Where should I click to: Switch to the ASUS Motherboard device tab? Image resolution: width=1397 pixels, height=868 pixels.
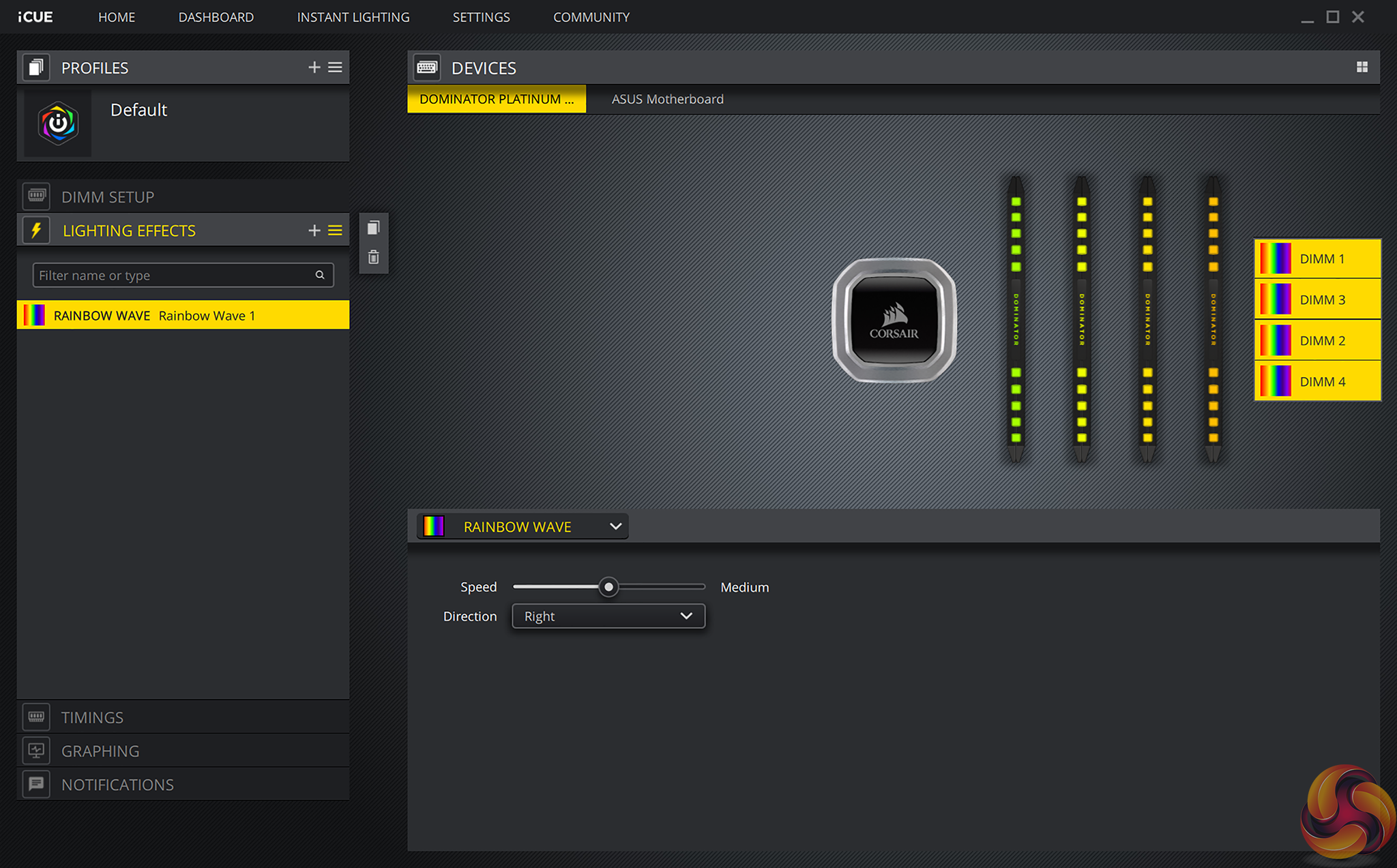tap(667, 99)
